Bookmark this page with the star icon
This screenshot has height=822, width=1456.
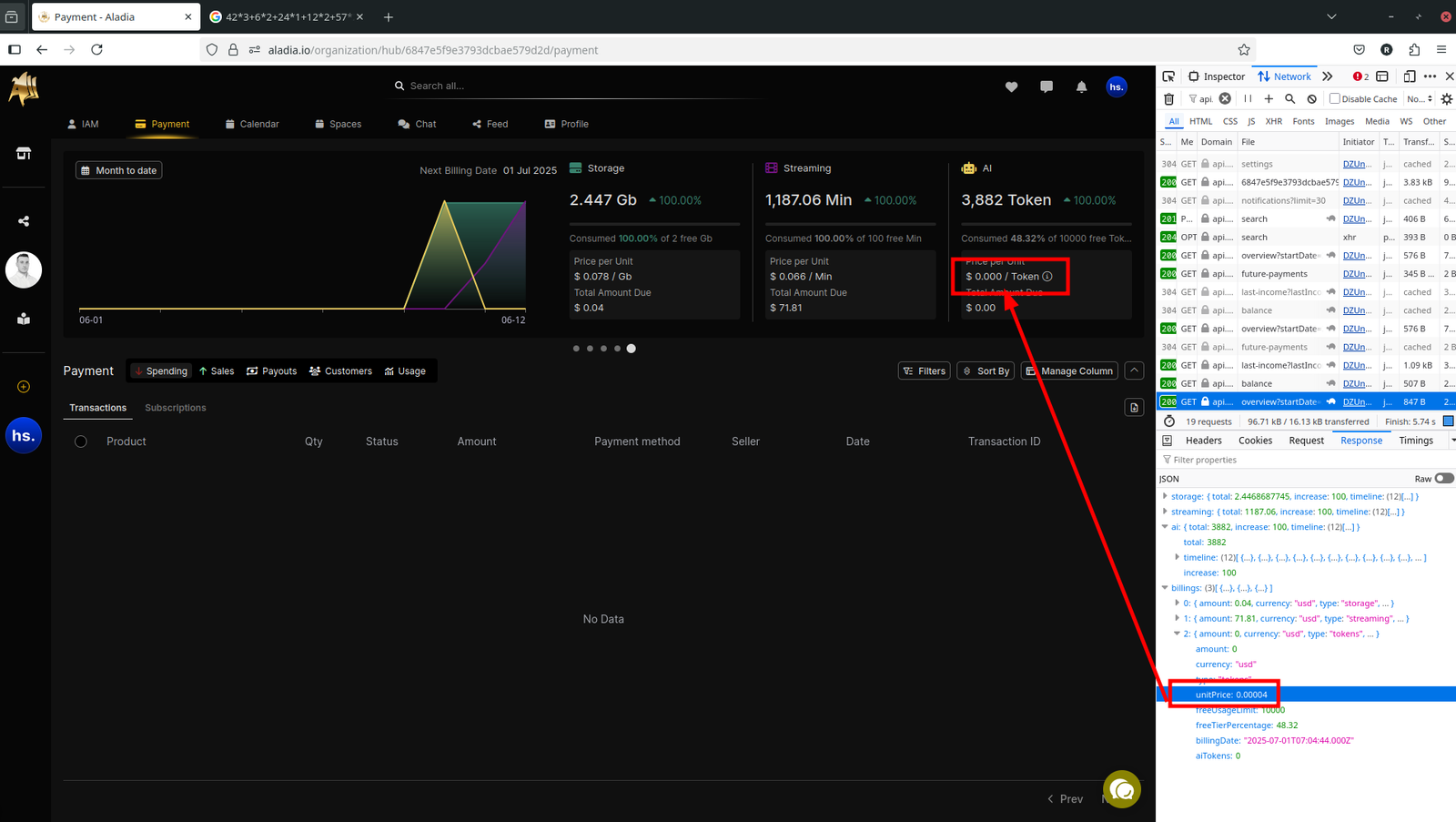pos(1244,50)
